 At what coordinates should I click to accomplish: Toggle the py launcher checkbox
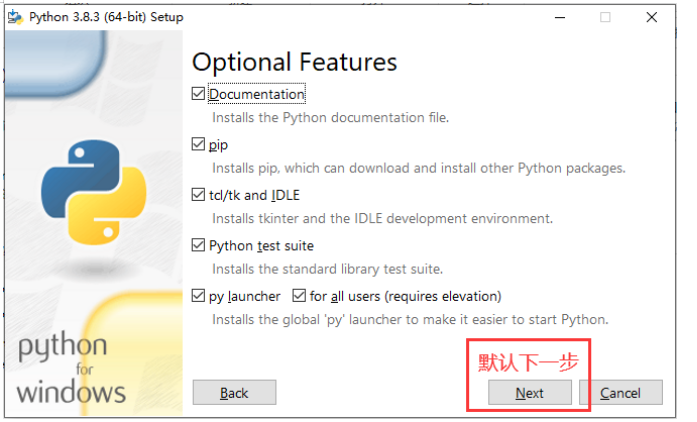coord(198,296)
